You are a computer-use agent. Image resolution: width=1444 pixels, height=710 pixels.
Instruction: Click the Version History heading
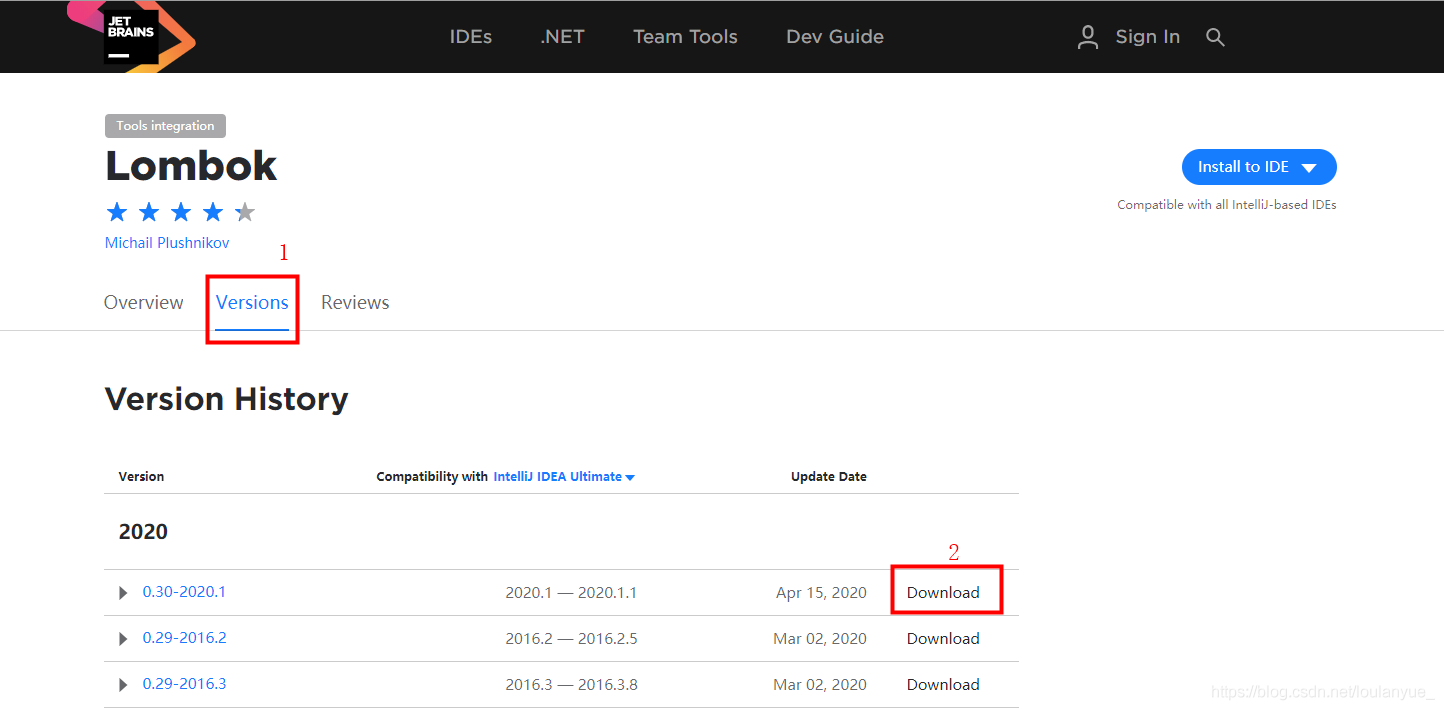tap(227, 399)
